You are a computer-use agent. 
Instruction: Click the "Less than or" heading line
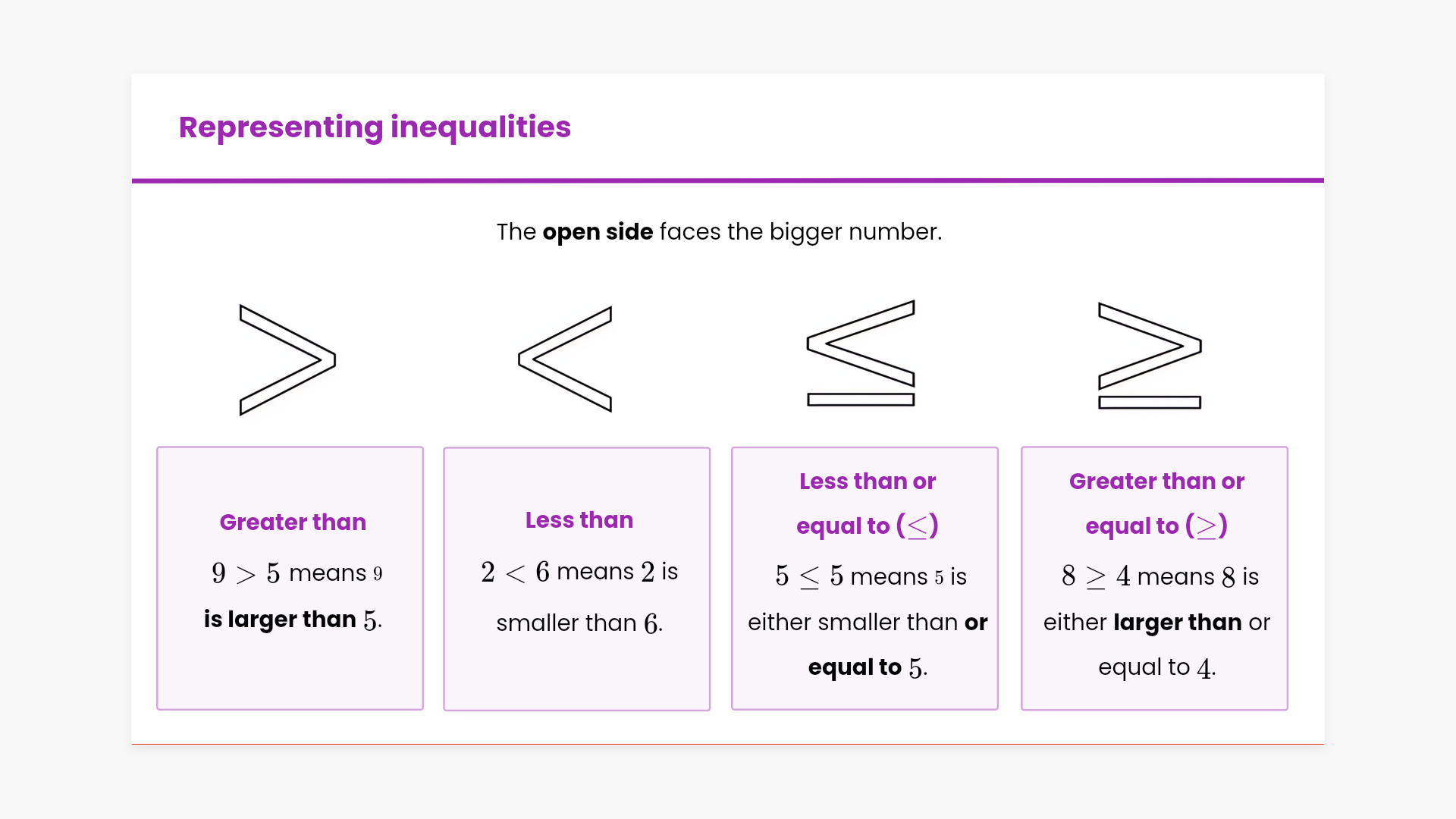(868, 481)
